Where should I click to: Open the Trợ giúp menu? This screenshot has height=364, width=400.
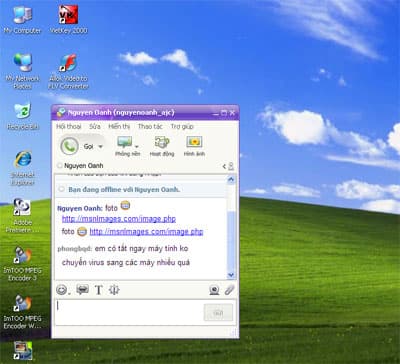[x=182, y=126]
